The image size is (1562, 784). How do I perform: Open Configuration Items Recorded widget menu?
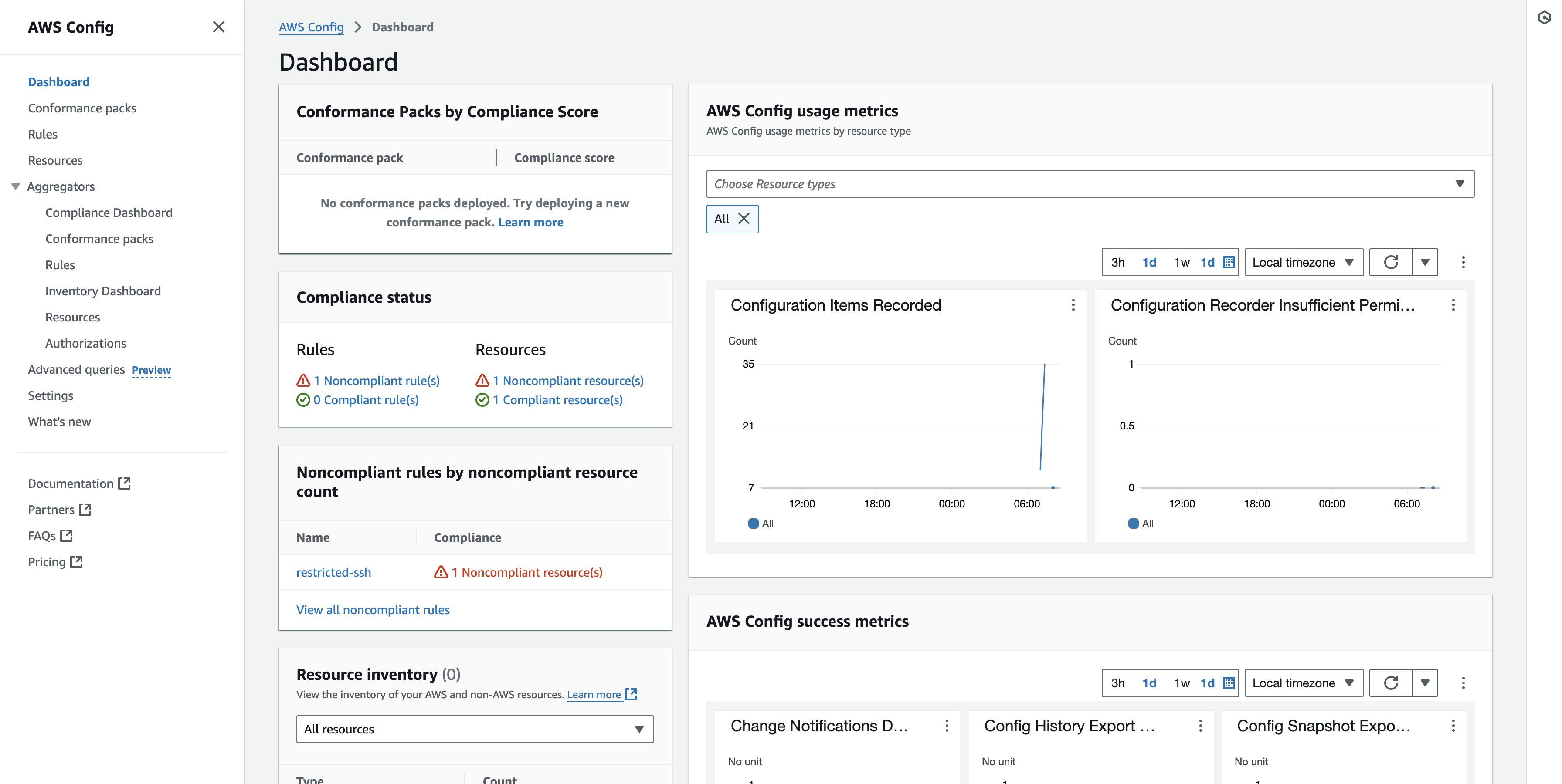(x=1073, y=305)
